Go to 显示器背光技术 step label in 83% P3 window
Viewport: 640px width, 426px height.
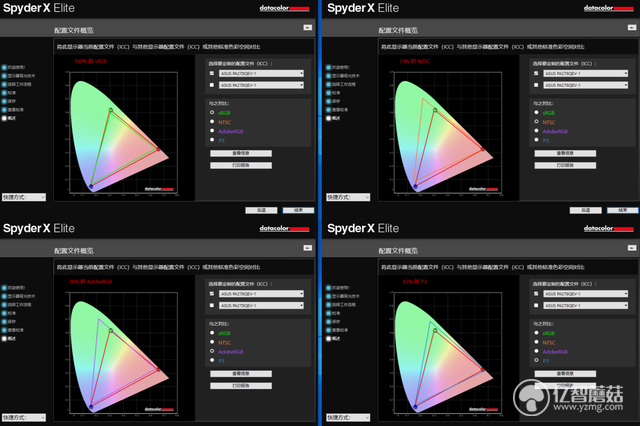pyautogui.click(x=346, y=296)
